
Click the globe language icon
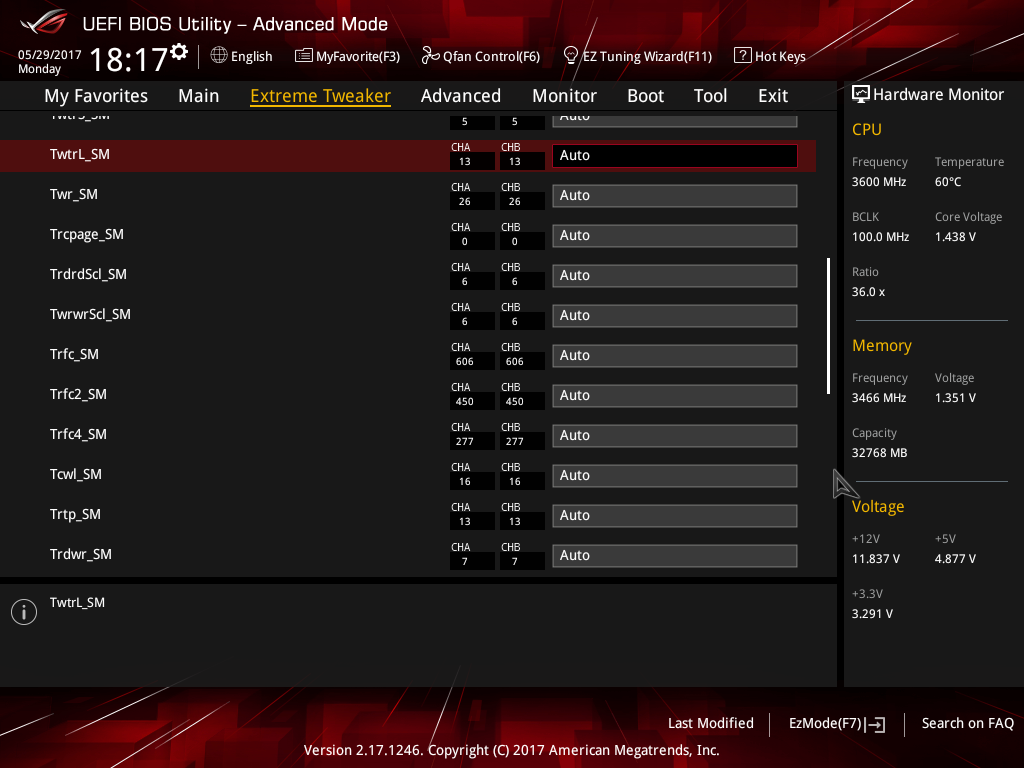(219, 56)
